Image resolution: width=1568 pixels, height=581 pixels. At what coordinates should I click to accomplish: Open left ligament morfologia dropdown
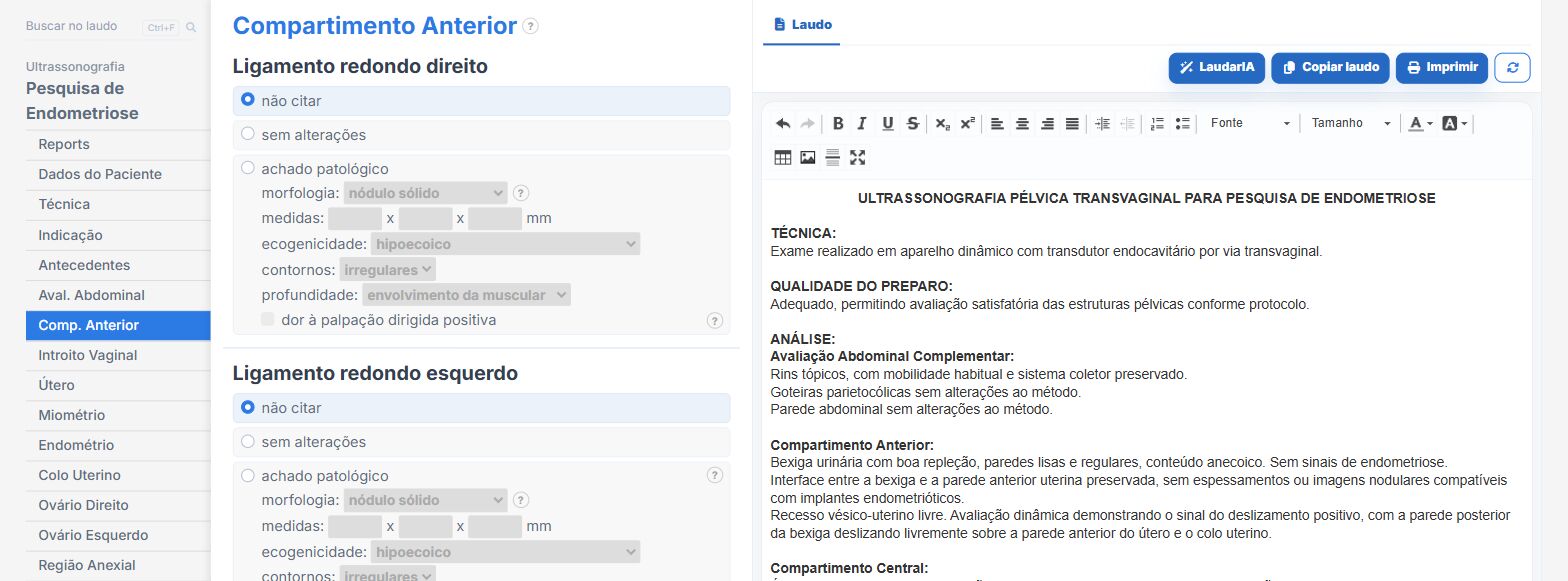point(425,500)
